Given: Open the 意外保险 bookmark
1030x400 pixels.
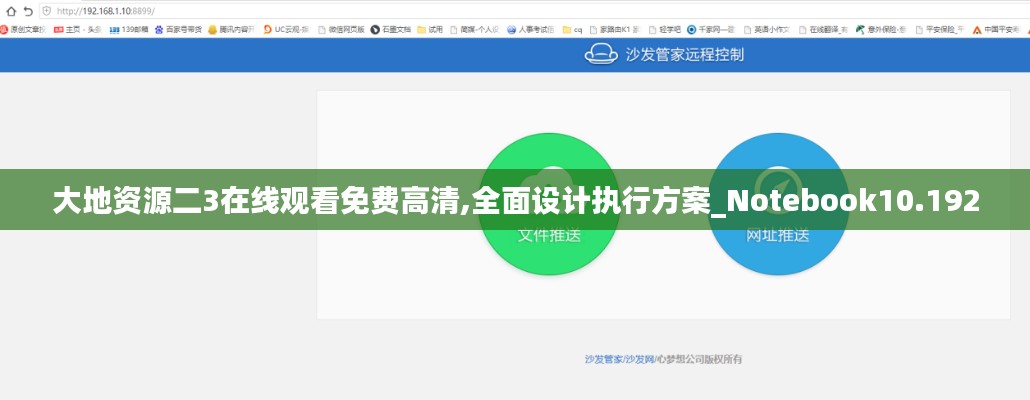Looking at the screenshot, I should 880,30.
